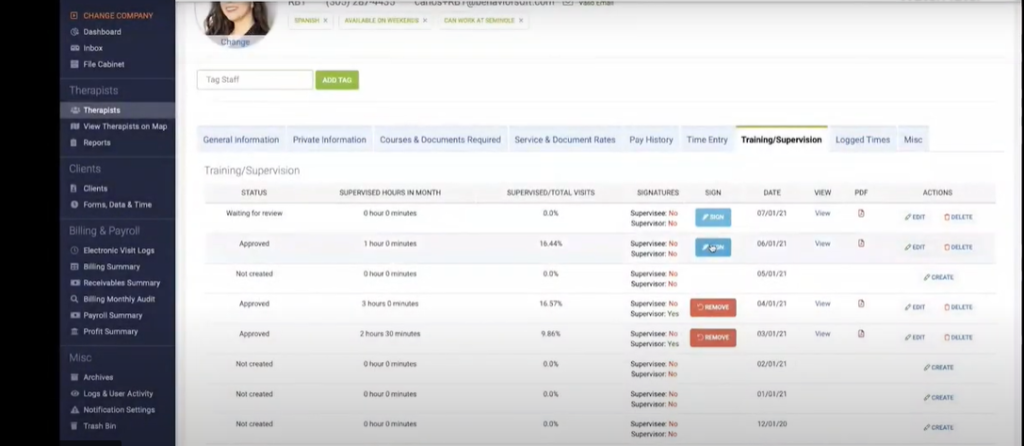
Task: Remove the Spanish tag
Action: pos(325,20)
